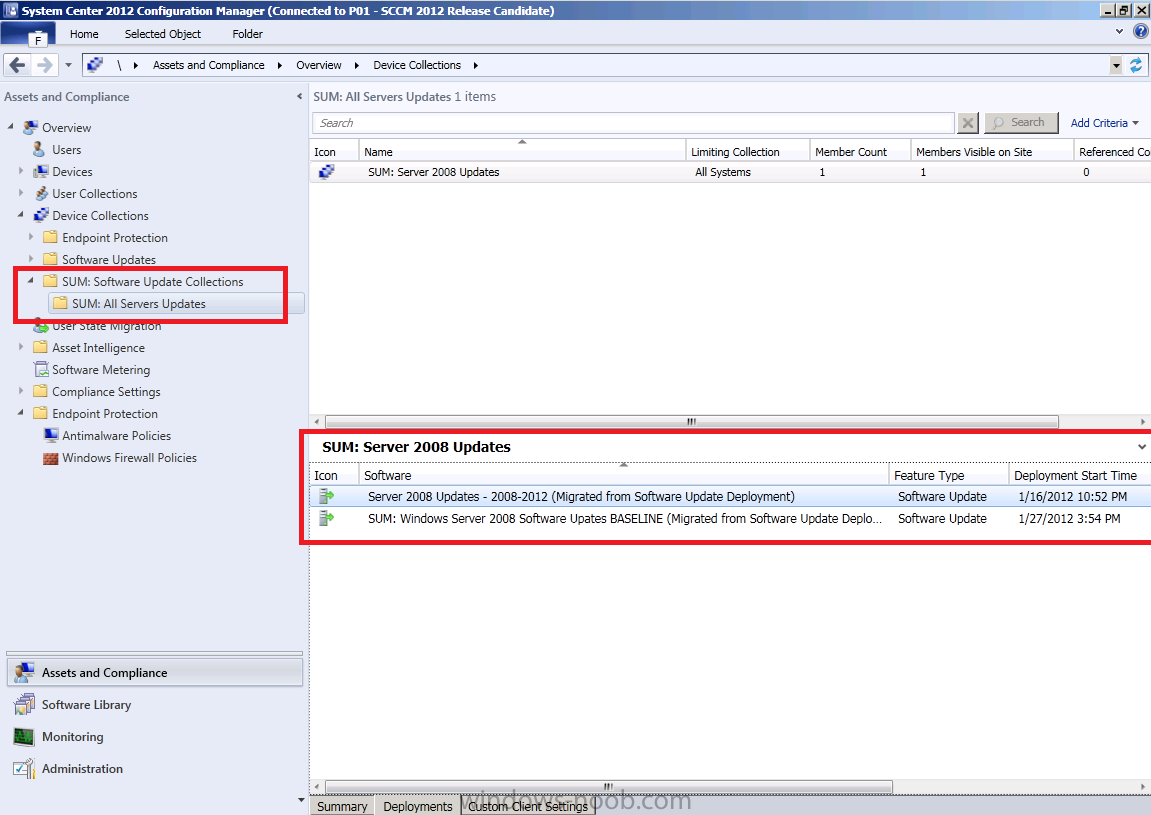Switch to the Deployments tab
The height and width of the screenshot is (815, 1151).
[x=418, y=806]
